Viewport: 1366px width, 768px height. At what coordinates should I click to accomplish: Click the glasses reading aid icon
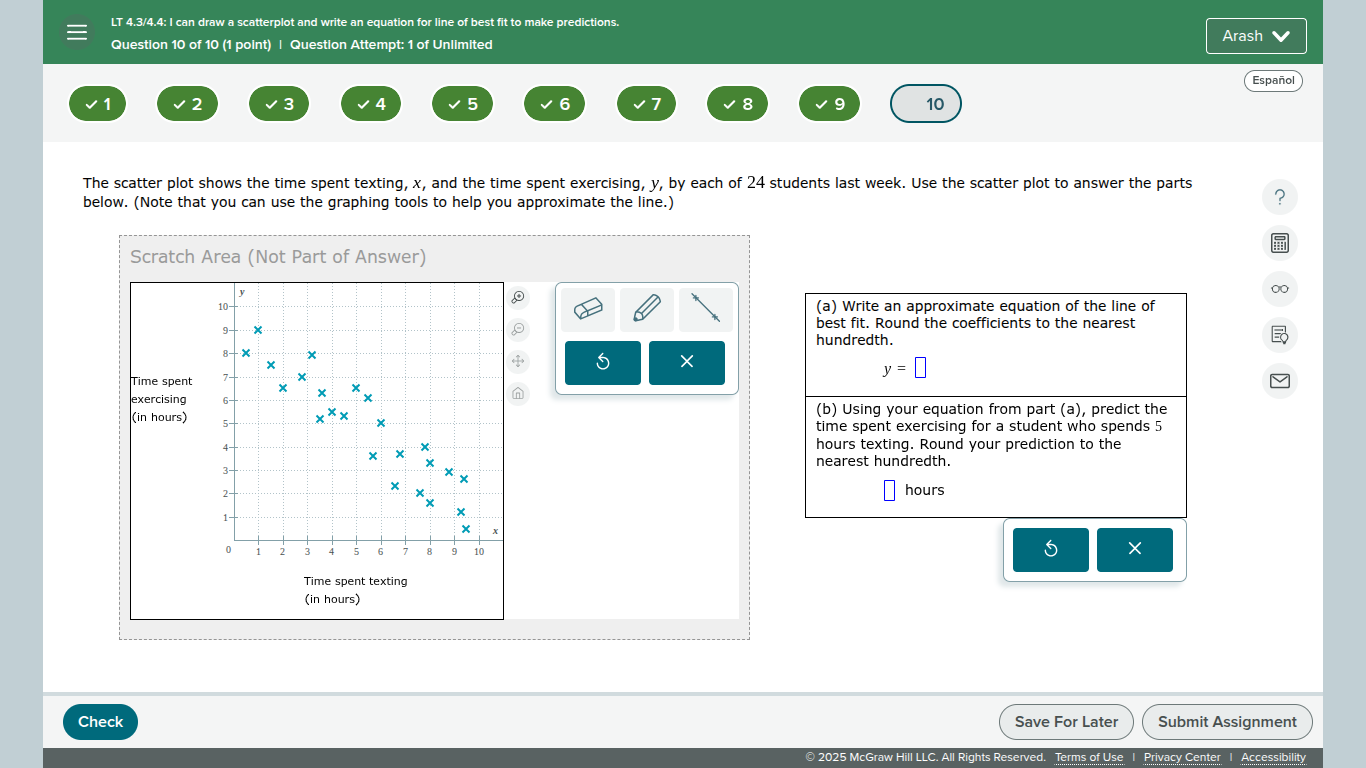coord(1279,288)
